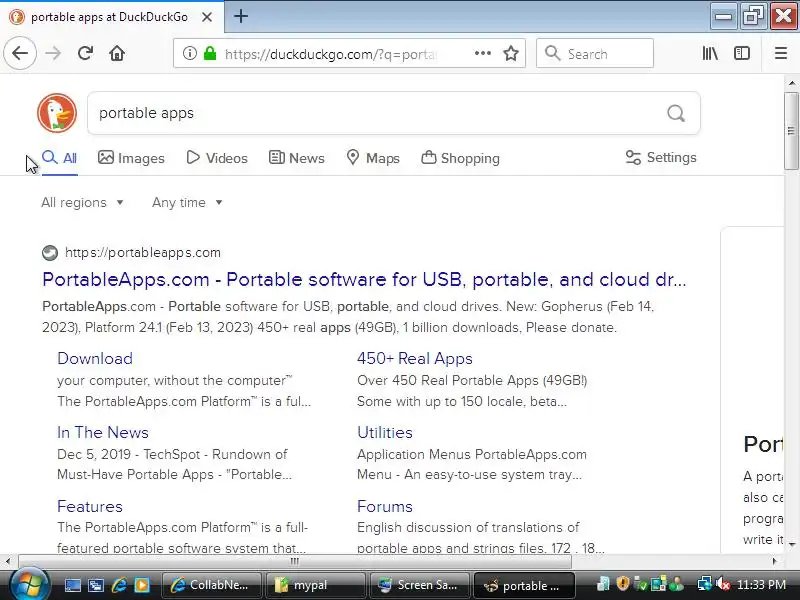Switch to mypal taskbar window
The width and height of the screenshot is (800, 600).
click(315, 585)
